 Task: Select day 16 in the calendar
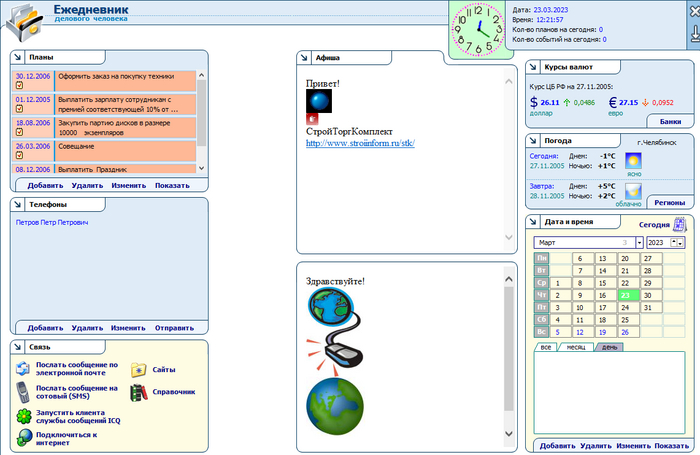(601, 295)
